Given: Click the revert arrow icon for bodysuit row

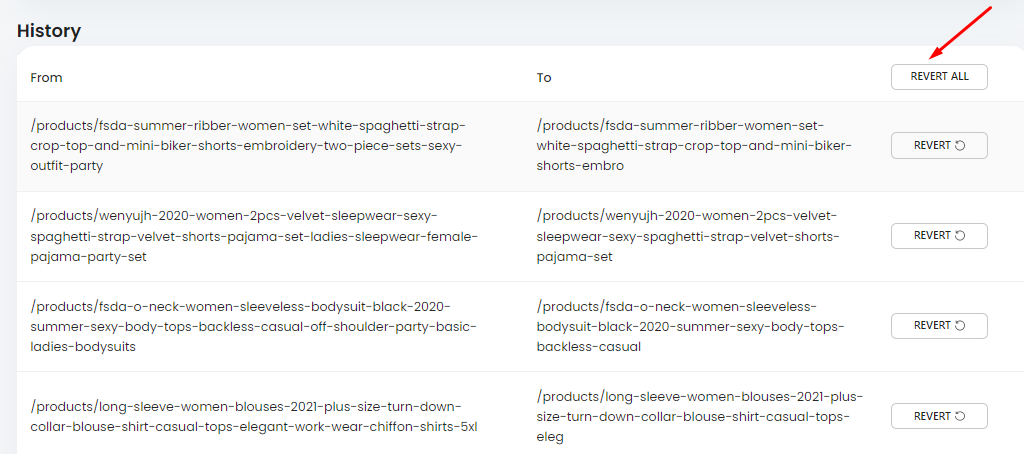Looking at the screenshot, I should click(x=960, y=325).
